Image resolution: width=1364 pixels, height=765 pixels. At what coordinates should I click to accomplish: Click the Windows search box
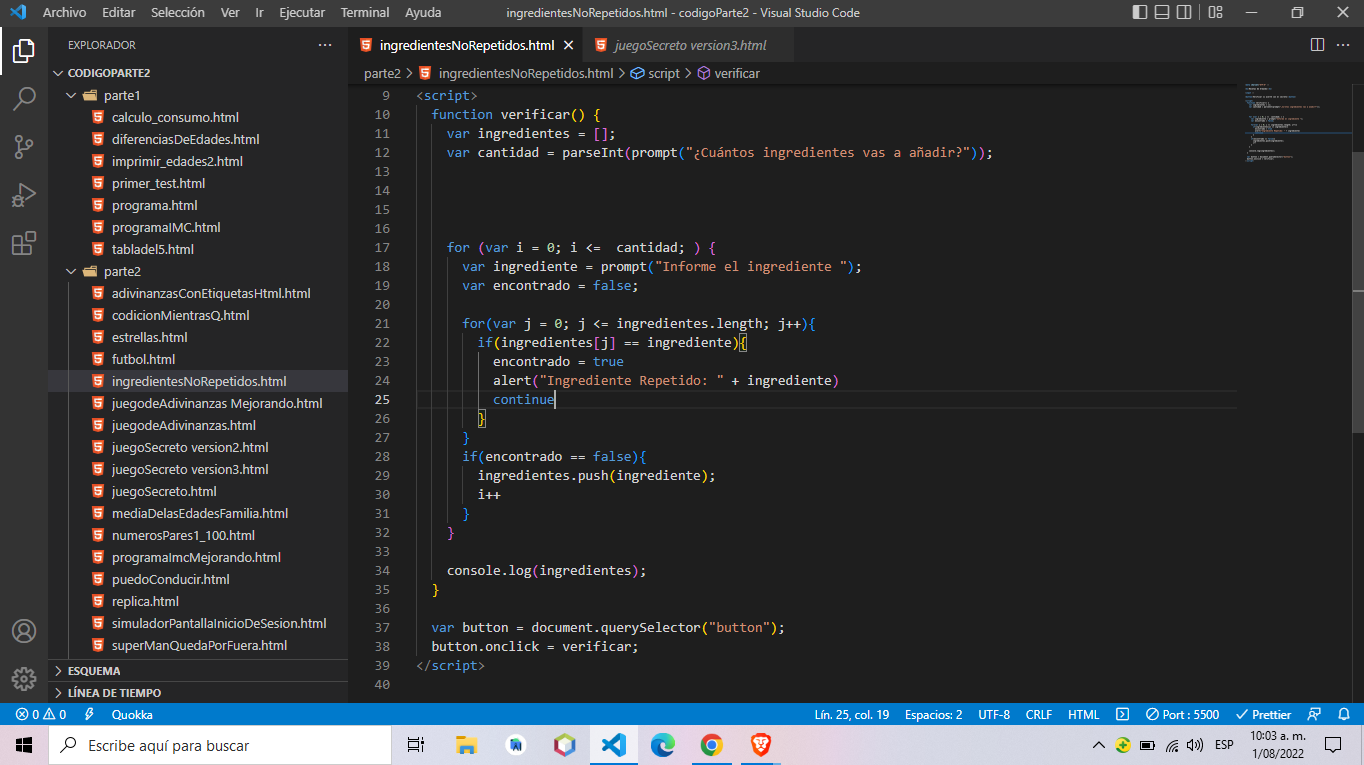point(220,745)
